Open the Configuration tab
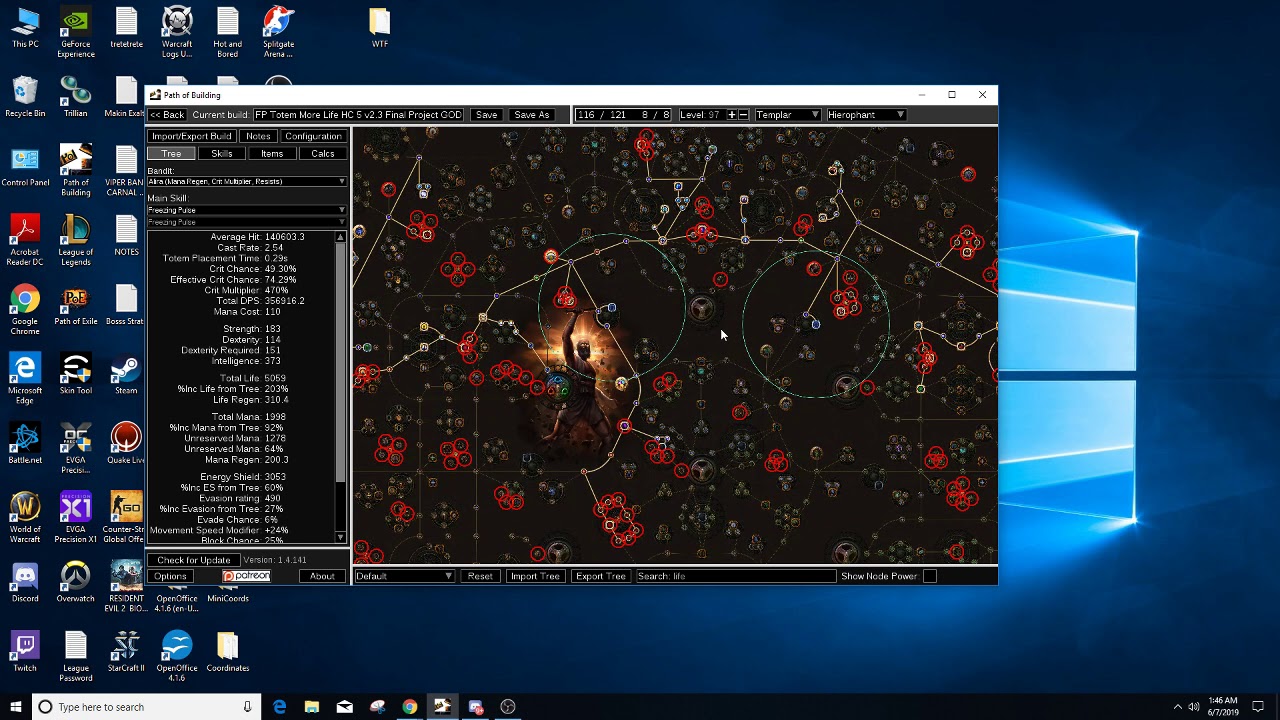1280x720 pixels. [x=312, y=136]
